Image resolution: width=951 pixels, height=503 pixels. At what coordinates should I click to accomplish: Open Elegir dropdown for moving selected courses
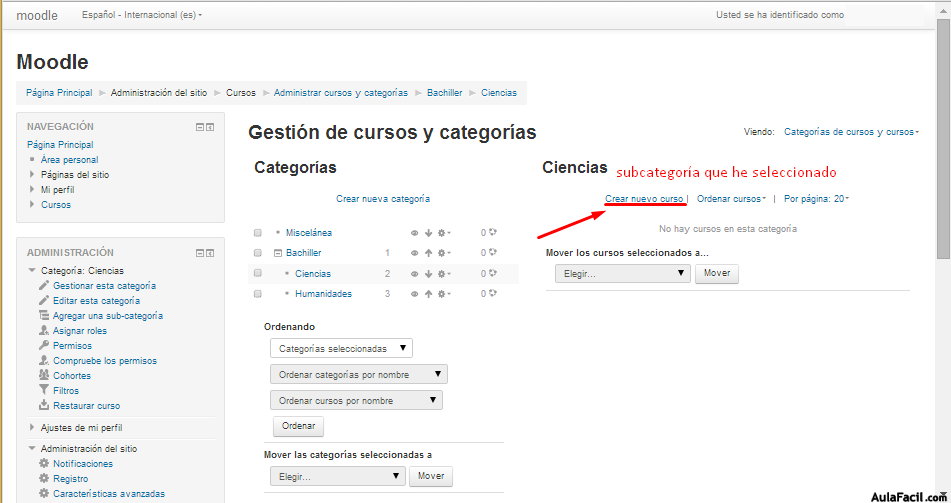point(623,274)
